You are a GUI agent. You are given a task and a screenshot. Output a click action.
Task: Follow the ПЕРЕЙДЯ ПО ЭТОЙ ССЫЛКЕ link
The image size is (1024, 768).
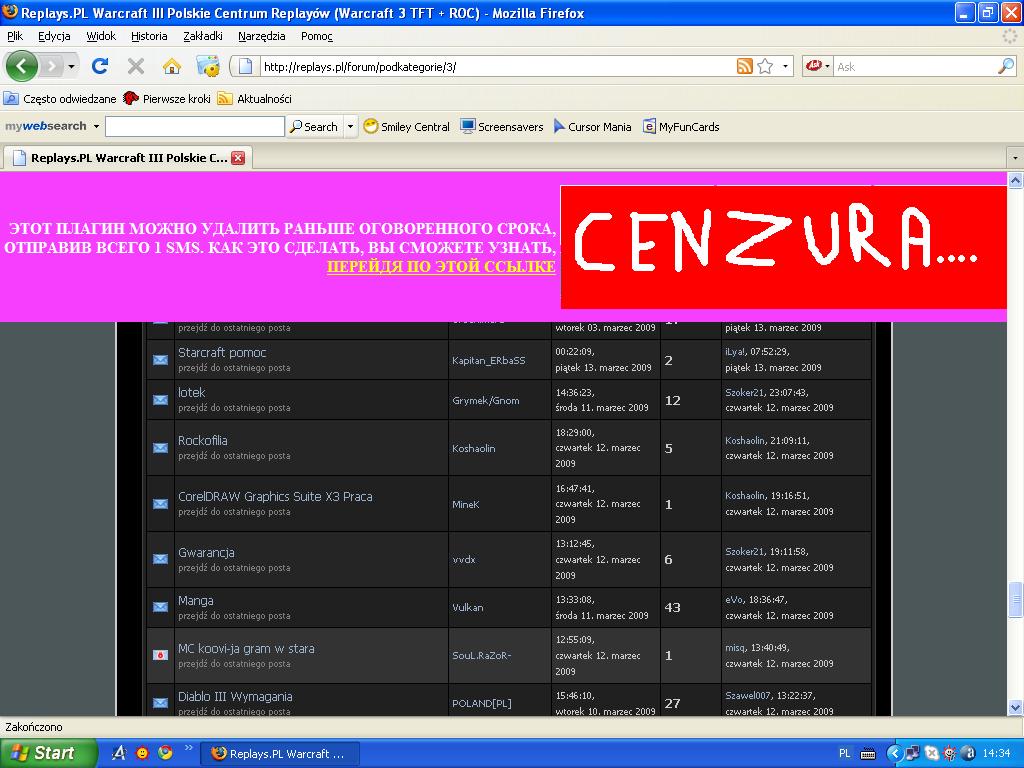pos(441,267)
